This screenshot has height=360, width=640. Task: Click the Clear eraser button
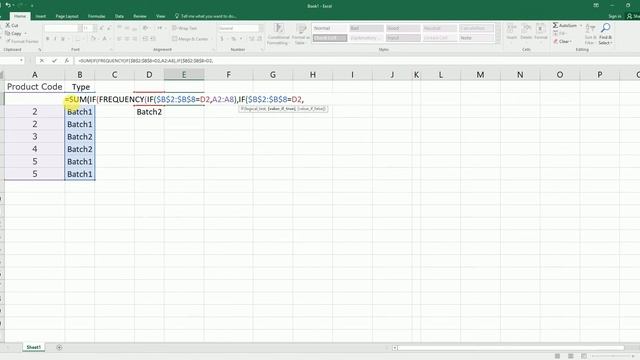point(562,42)
